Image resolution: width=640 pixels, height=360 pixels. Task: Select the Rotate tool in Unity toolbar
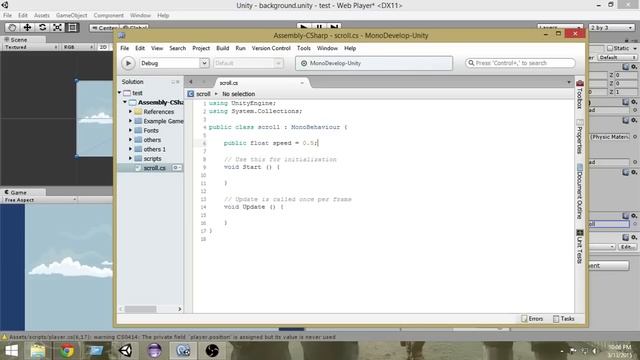pos(42,27)
